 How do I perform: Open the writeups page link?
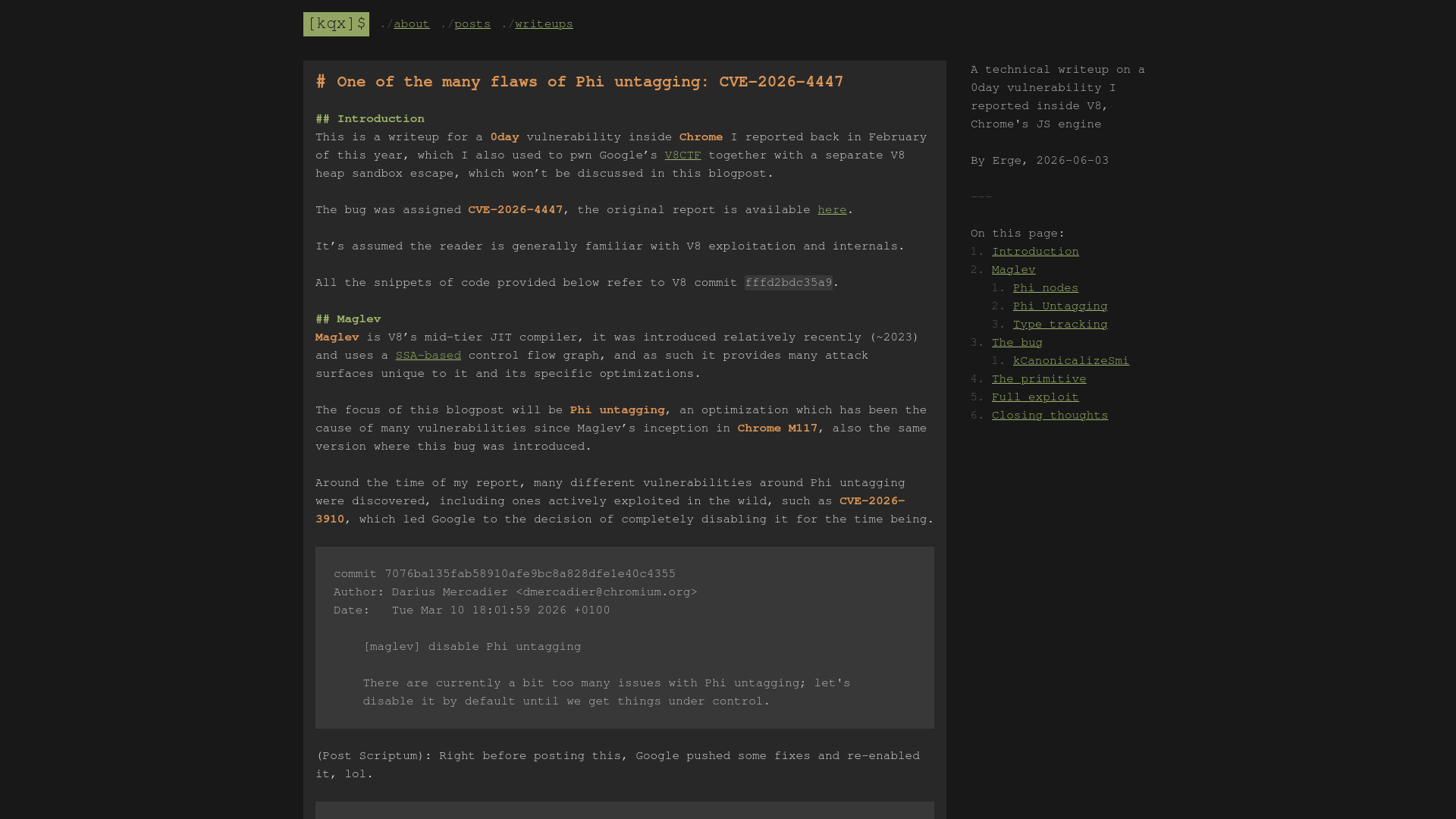pyautogui.click(x=544, y=24)
